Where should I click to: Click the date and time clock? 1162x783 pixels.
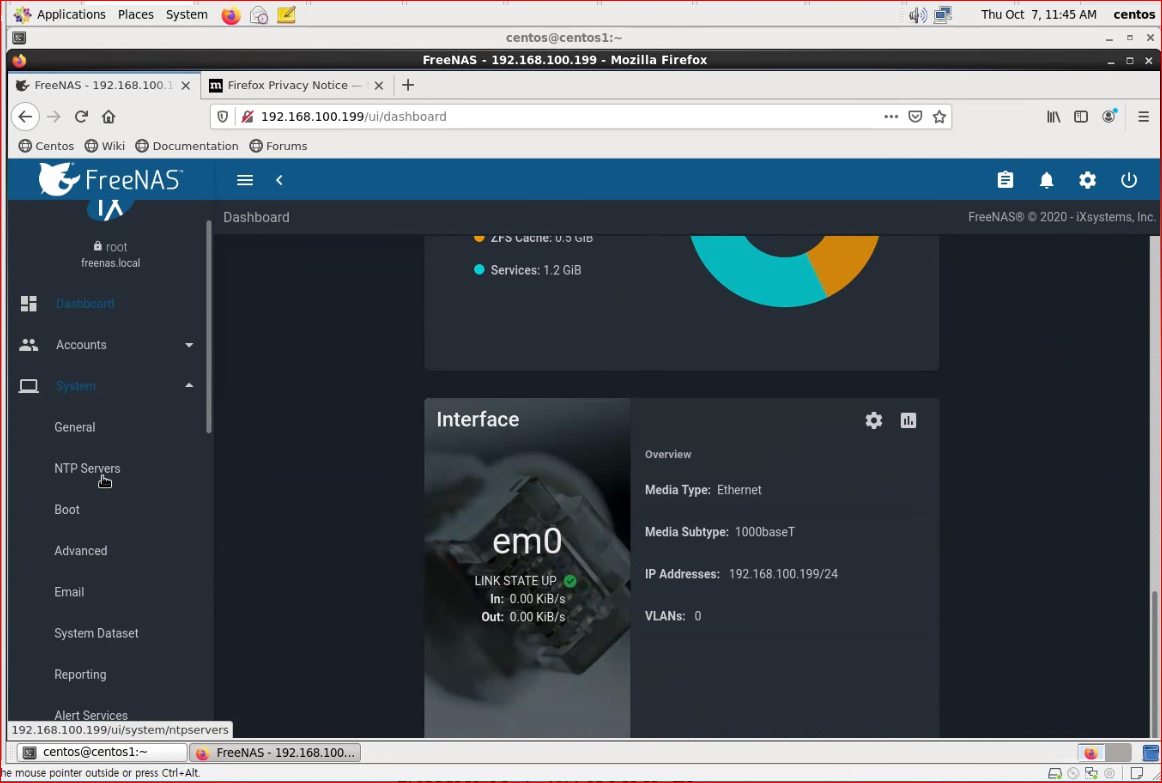(x=1039, y=15)
